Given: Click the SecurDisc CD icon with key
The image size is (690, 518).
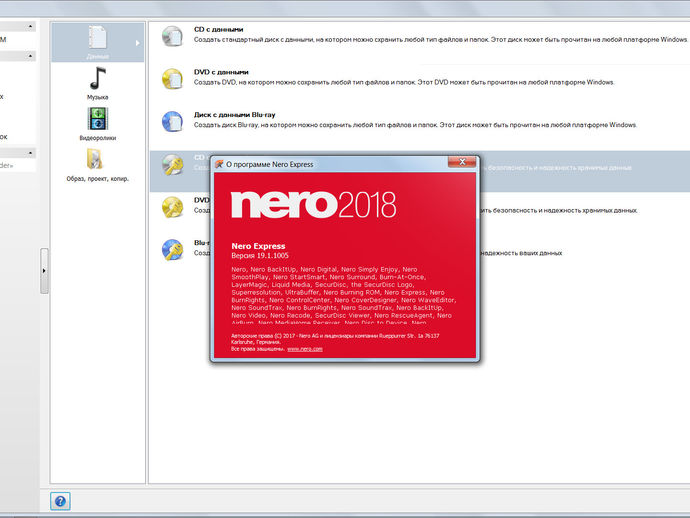Looking at the screenshot, I should [172, 164].
